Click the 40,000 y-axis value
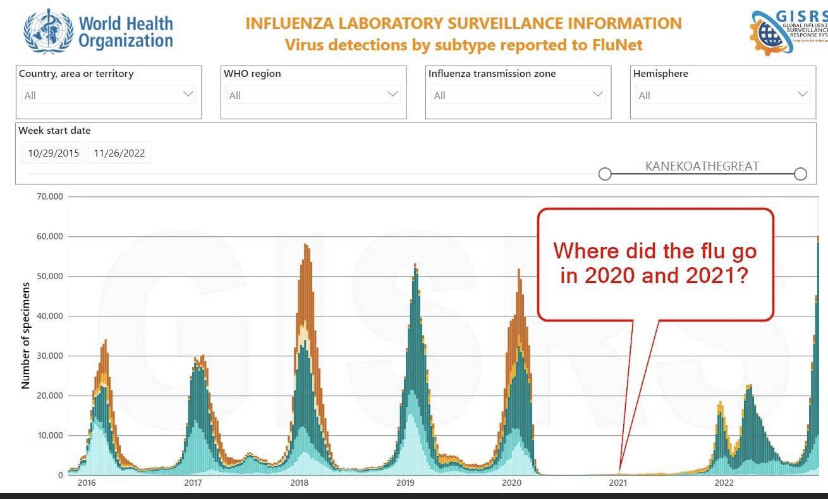 click(50, 316)
